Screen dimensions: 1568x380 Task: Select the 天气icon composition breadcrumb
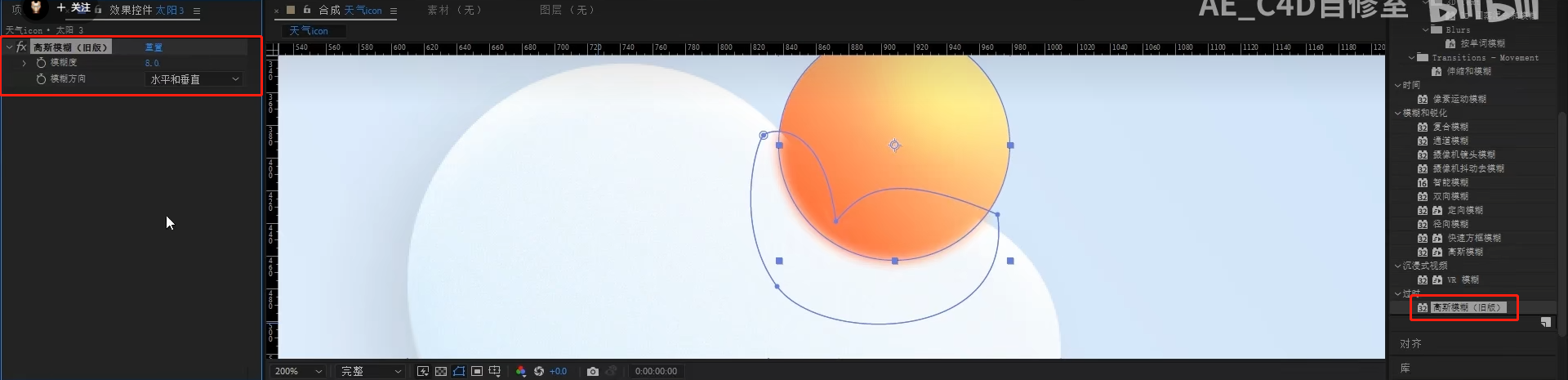tap(309, 31)
